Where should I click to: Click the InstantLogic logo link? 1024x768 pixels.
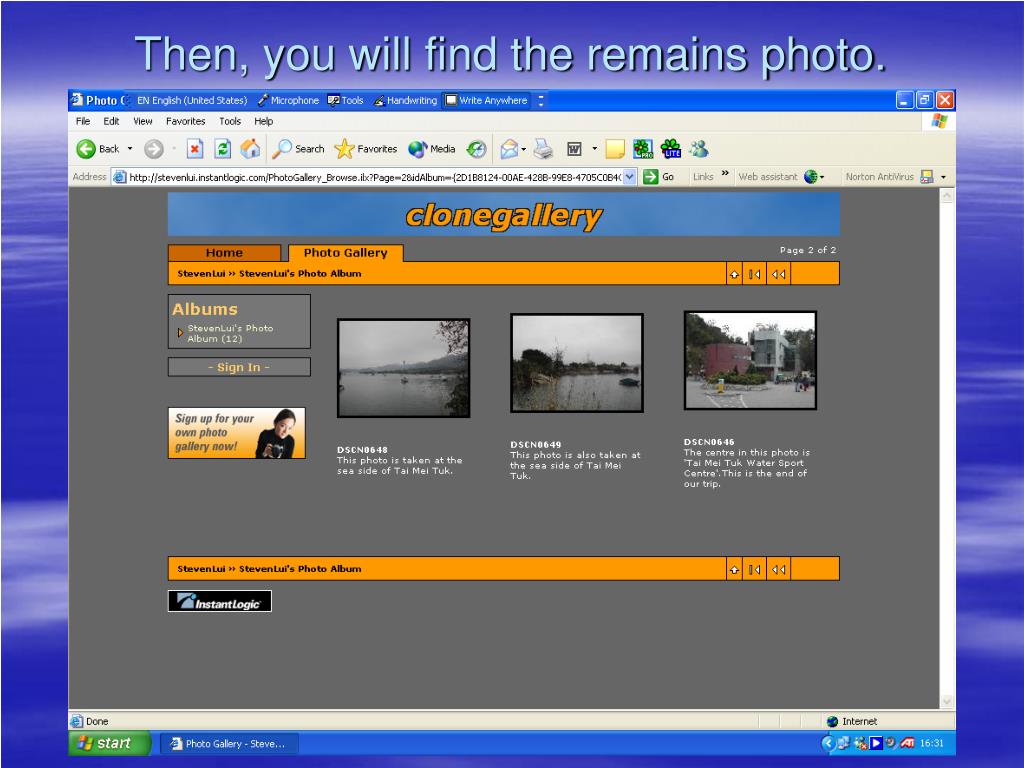tap(219, 601)
